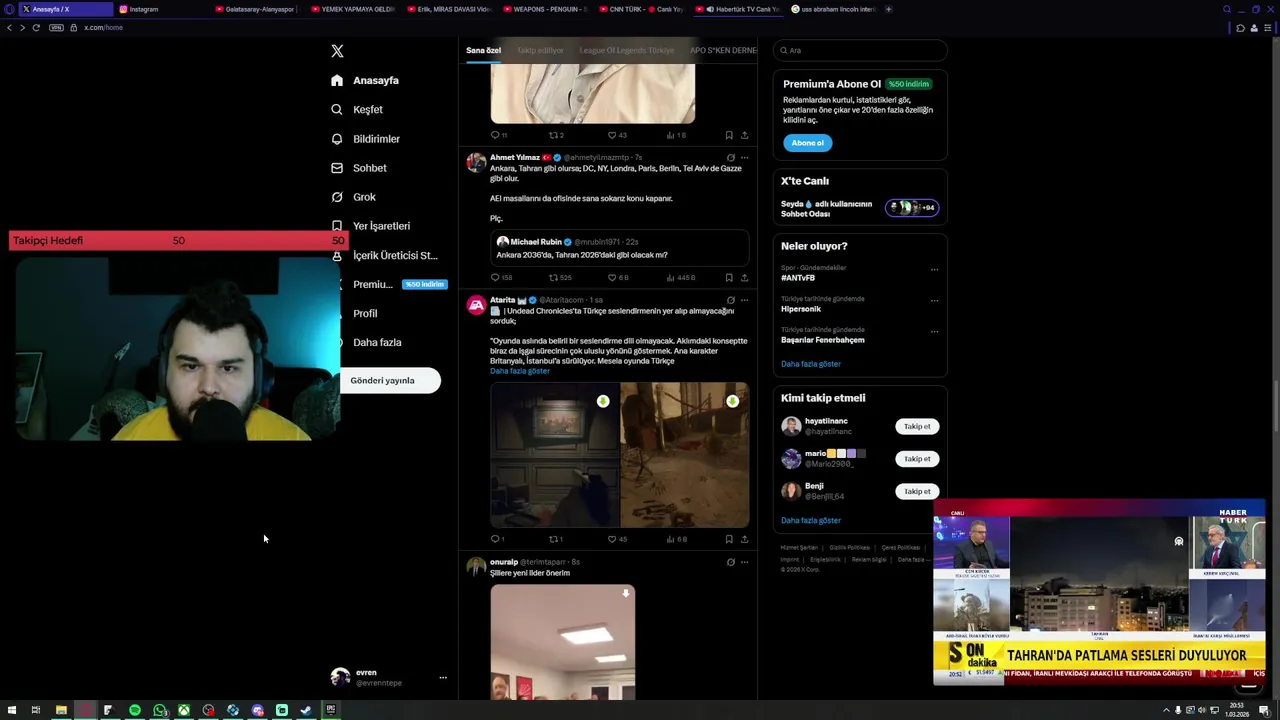Screen dimensions: 1280x720
Task: Open quoted Michael Rubin post
Action: (x=619, y=248)
